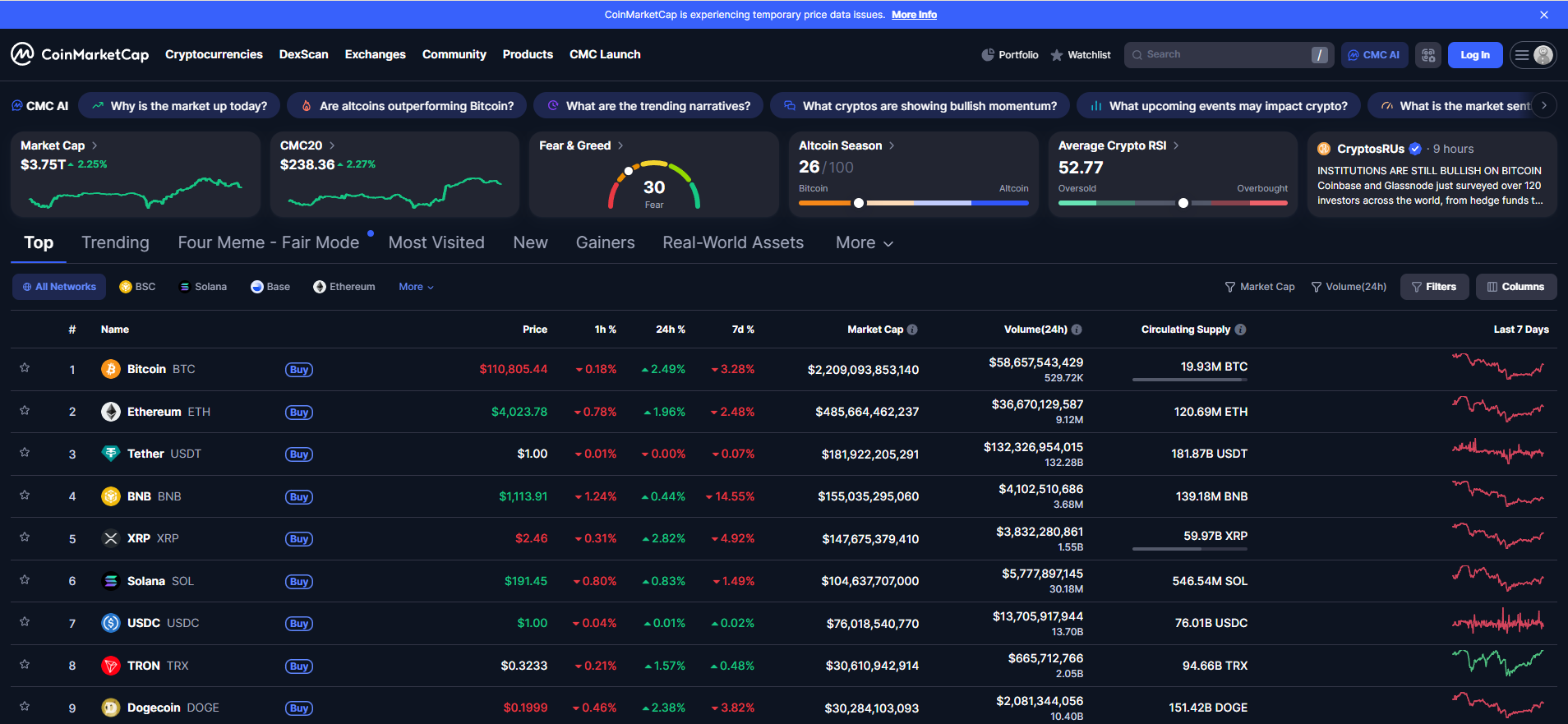Click the Solana coin icon in row 6
This screenshot has height=724, width=1568.
[111, 581]
